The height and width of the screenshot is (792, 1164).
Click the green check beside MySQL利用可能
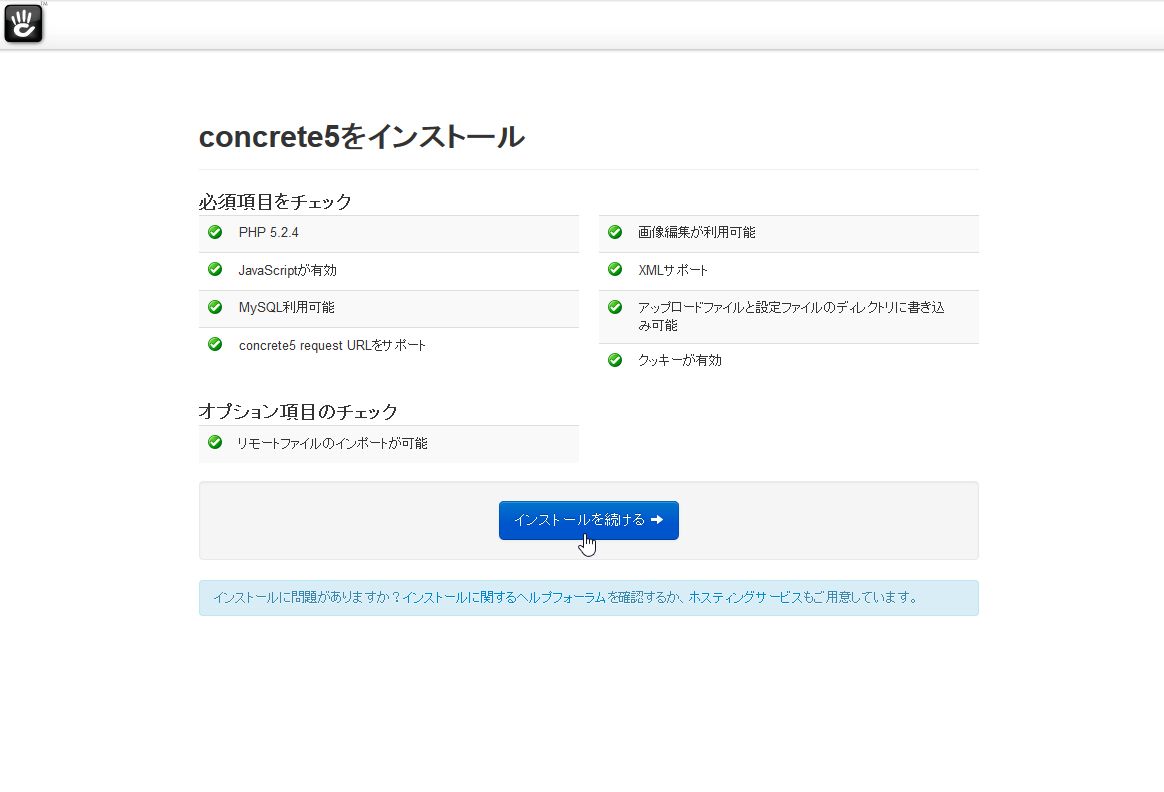coord(215,307)
